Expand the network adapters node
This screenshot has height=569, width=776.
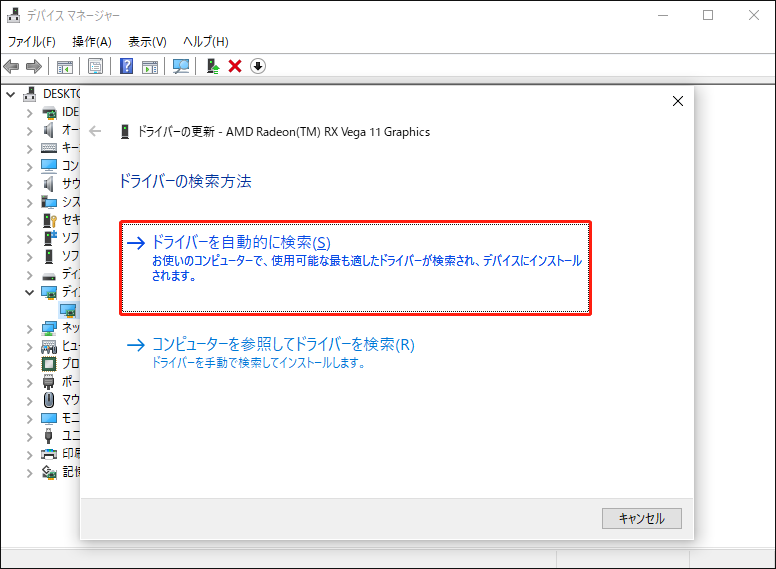30,329
